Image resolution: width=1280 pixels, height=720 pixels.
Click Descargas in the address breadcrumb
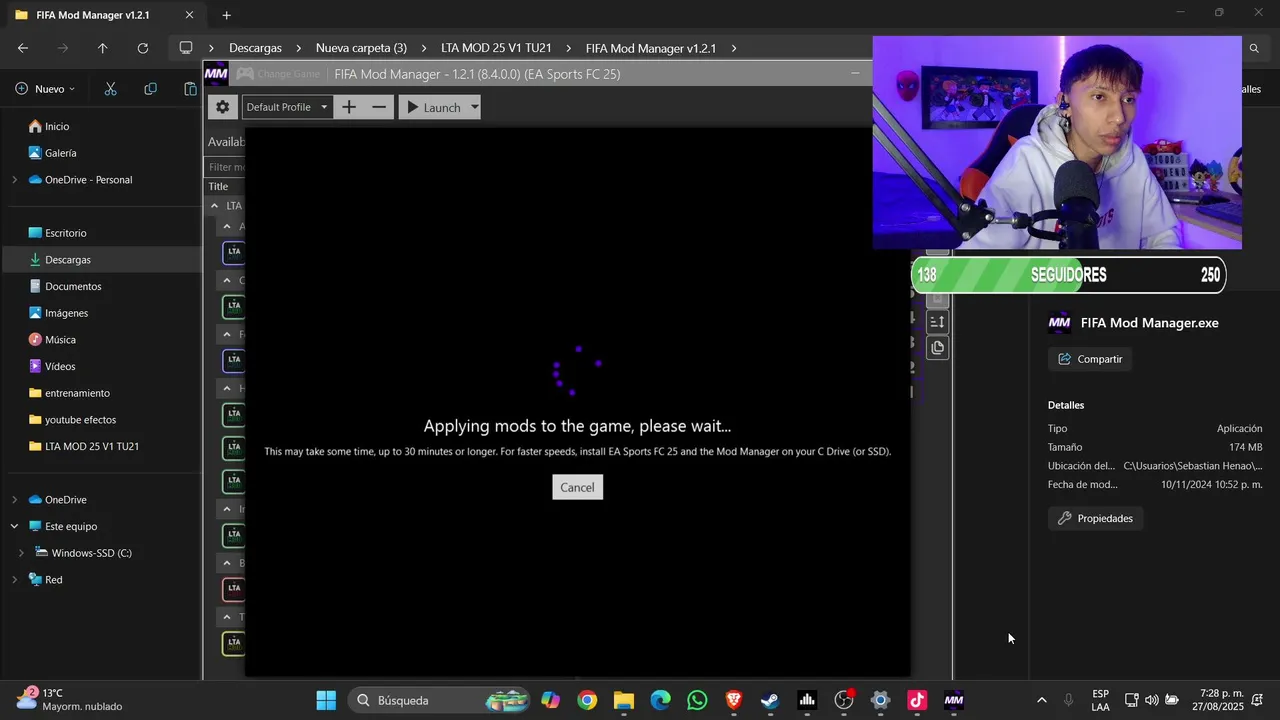pos(255,48)
